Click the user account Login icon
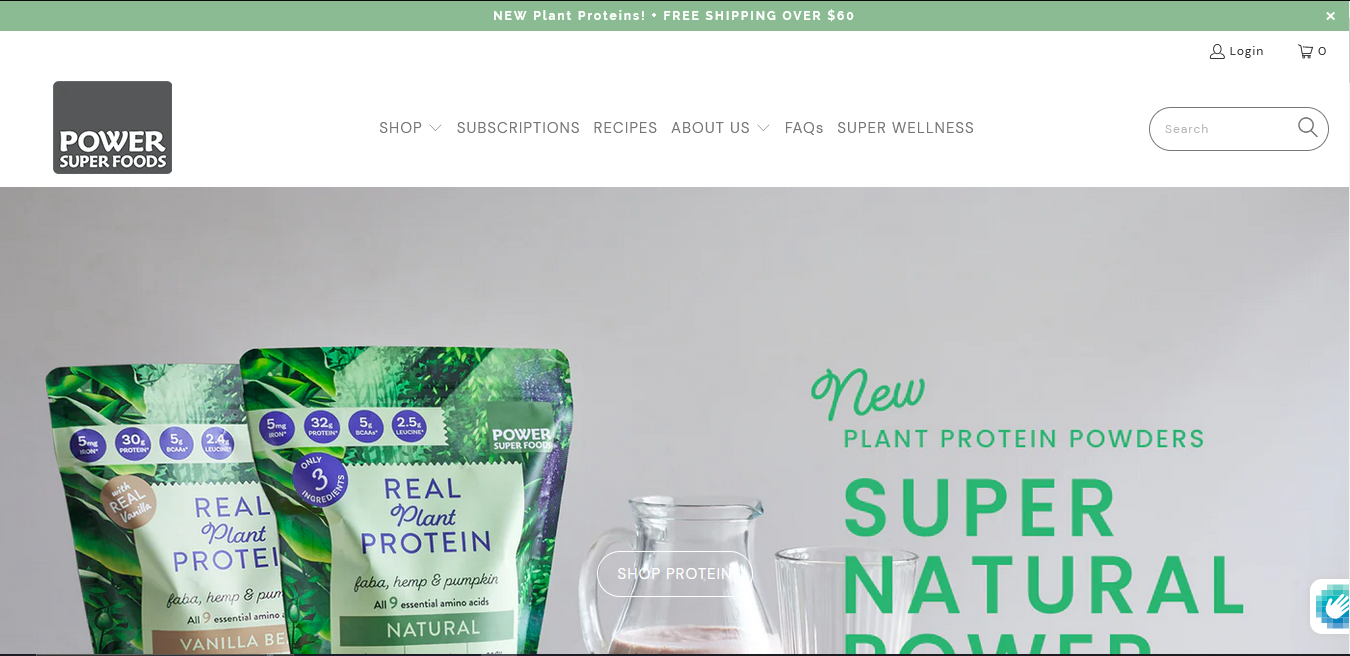The image size is (1350, 656). (1217, 51)
